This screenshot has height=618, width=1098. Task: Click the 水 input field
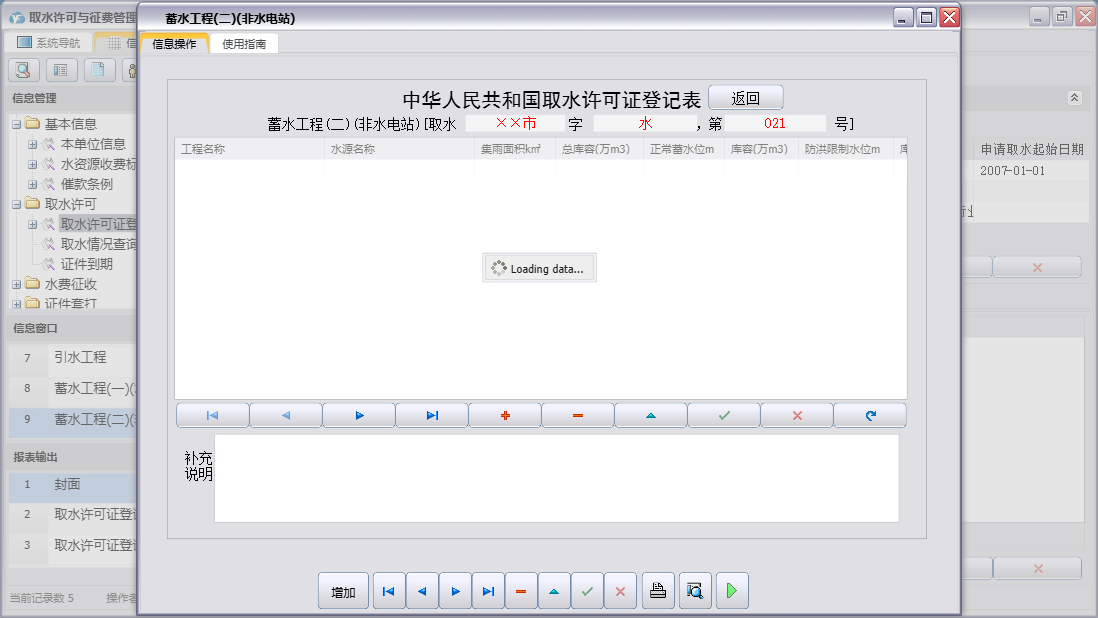pos(645,123)
